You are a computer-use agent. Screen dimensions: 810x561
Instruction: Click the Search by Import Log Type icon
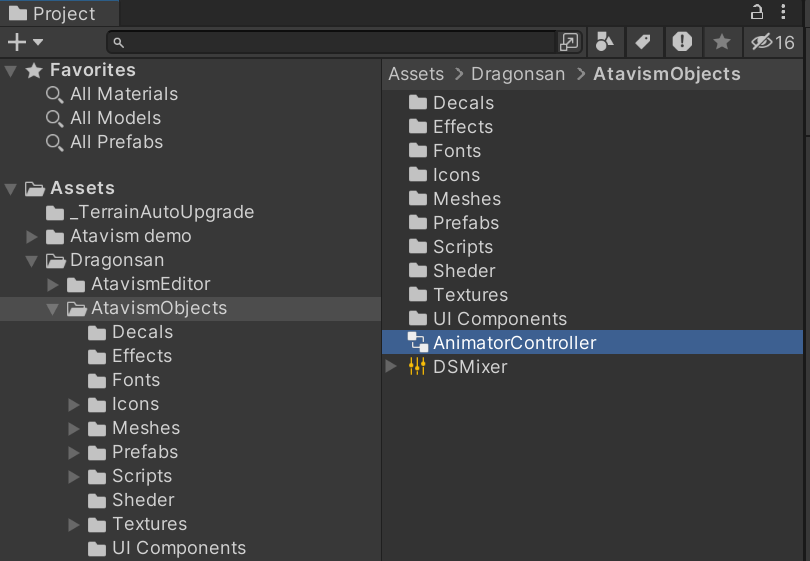682,42
